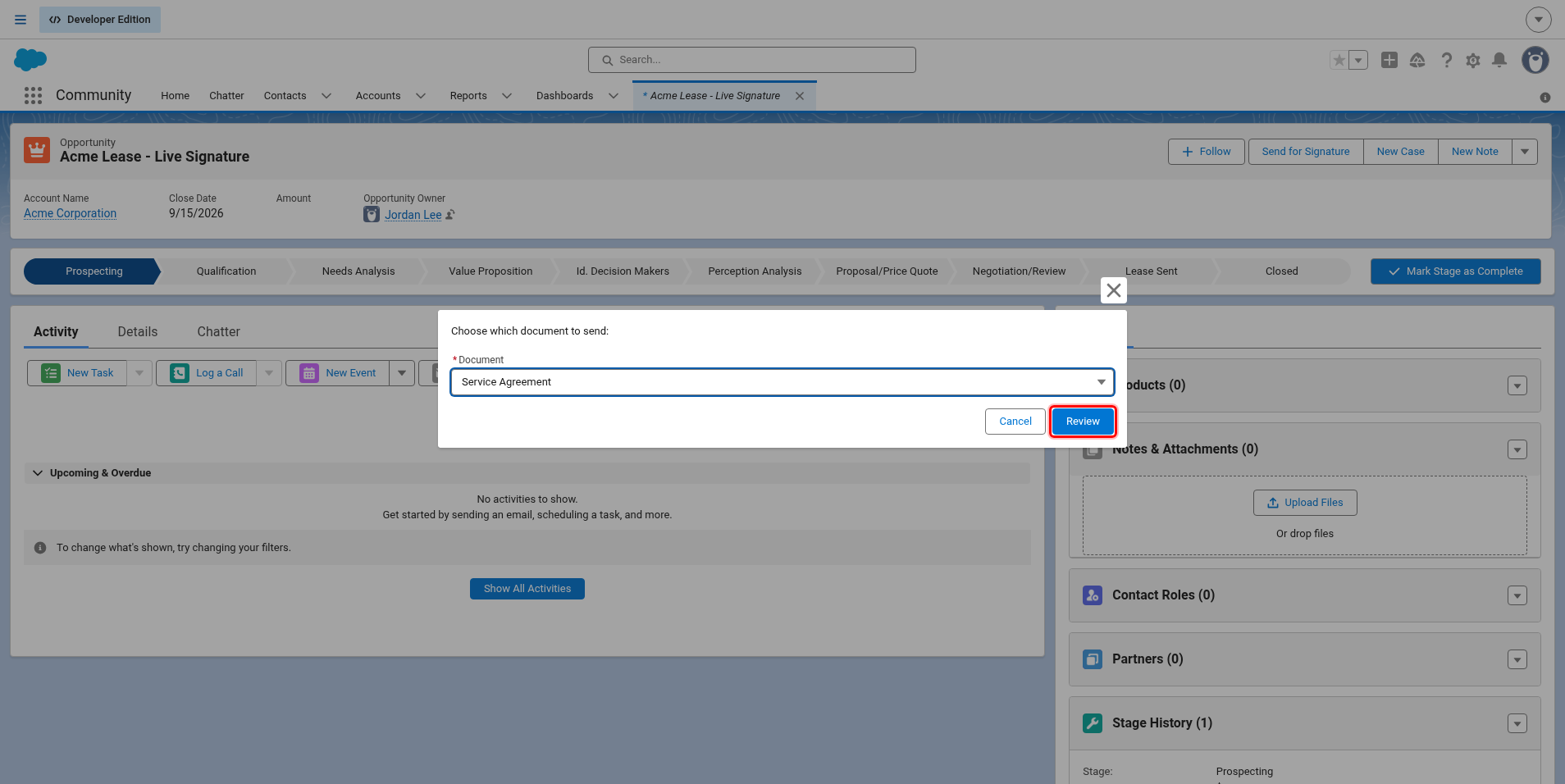The width and height of the screenshot is (1565, 784).
Task: Expand the Contacts nav chevron
Action: point(326,96)
